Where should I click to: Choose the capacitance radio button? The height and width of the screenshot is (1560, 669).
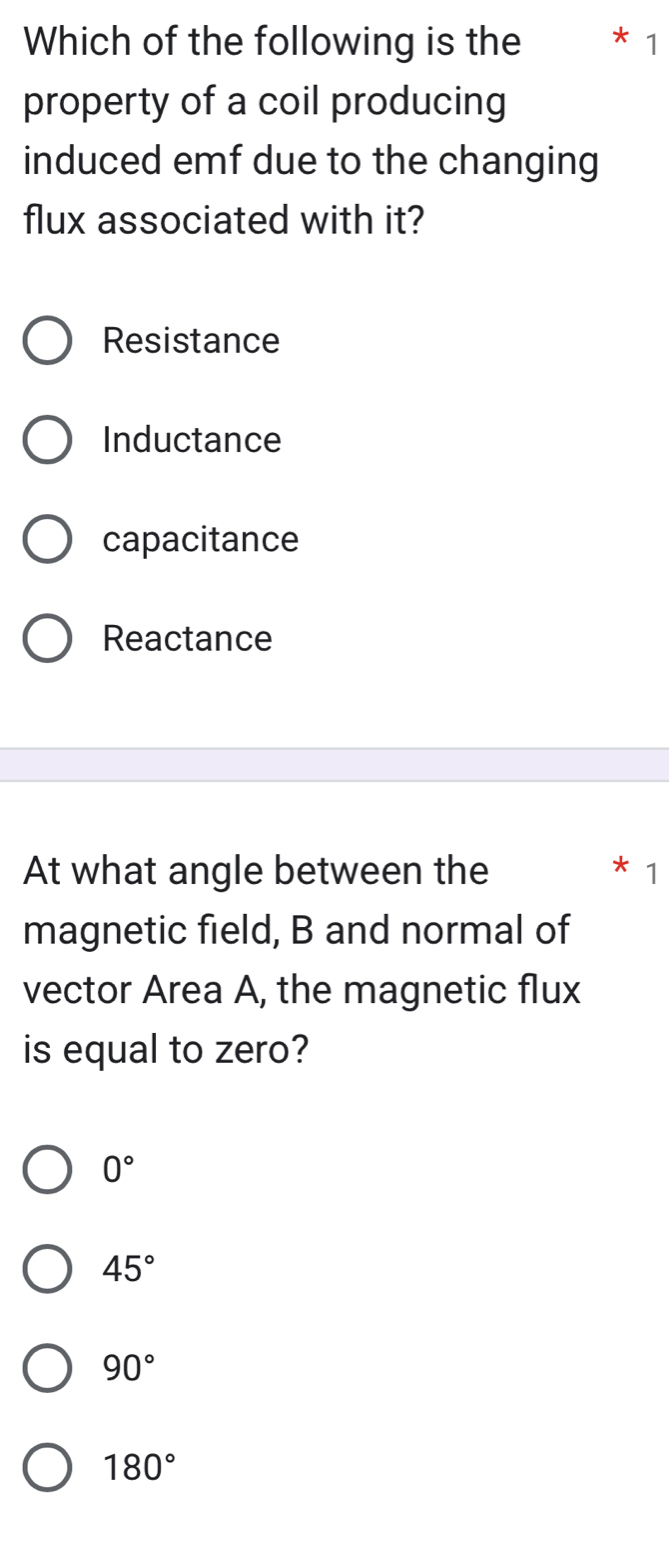[47, 540]
